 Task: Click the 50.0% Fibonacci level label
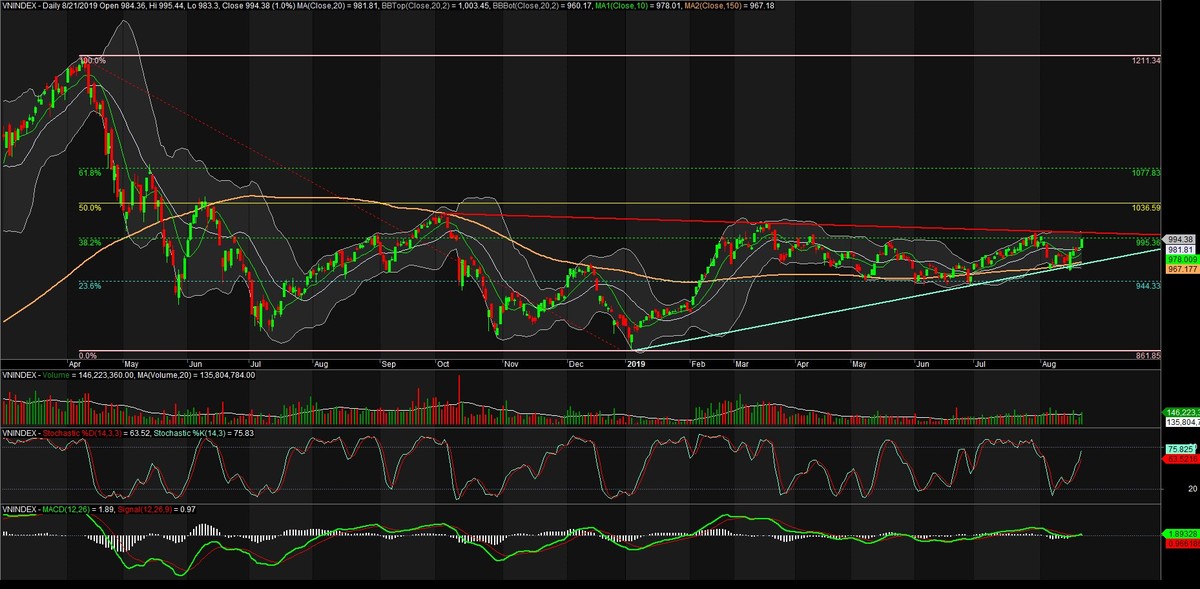pyautogui.click(x=90, y=208)
